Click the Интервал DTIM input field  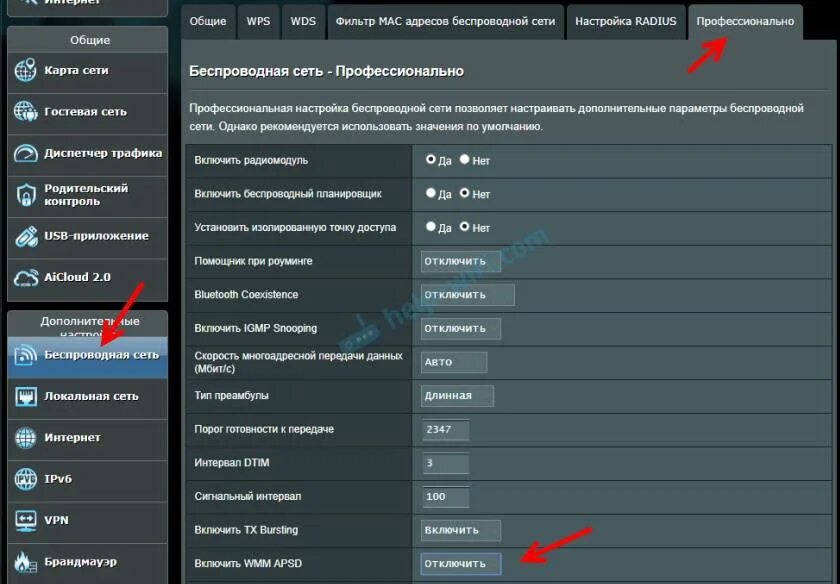click(x=446, y=463)
